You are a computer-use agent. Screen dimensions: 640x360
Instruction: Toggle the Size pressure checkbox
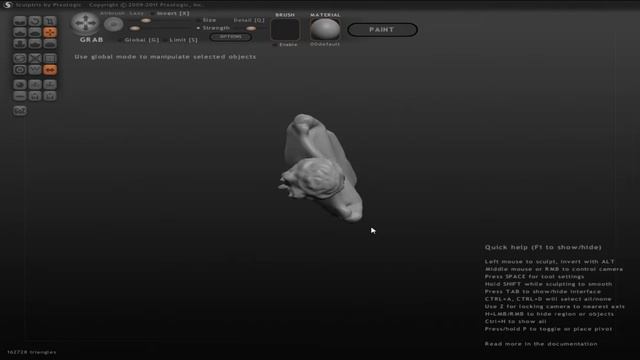[207, 20]
